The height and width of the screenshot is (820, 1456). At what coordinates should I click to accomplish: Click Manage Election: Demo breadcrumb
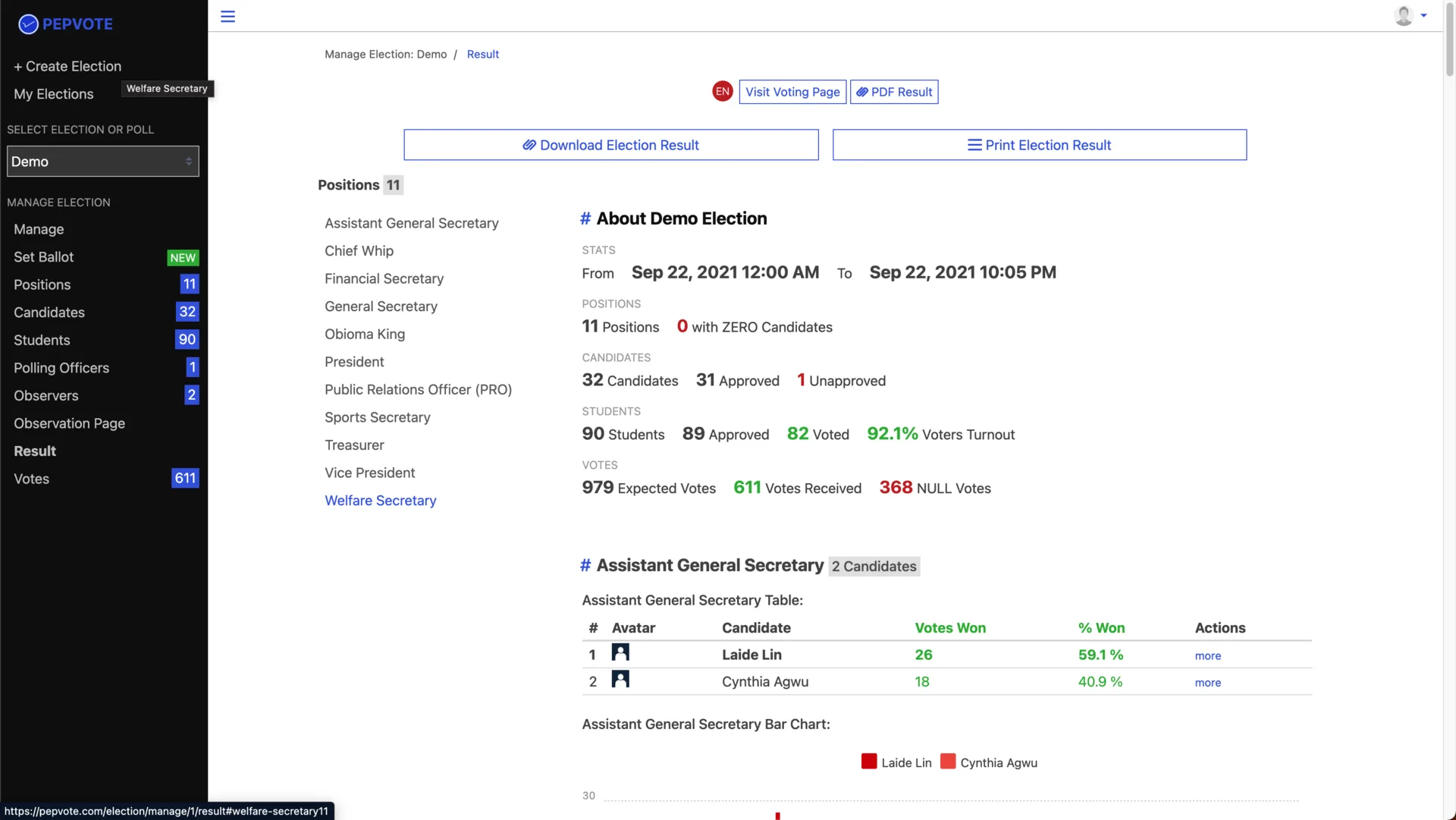(x=386, y=54)
